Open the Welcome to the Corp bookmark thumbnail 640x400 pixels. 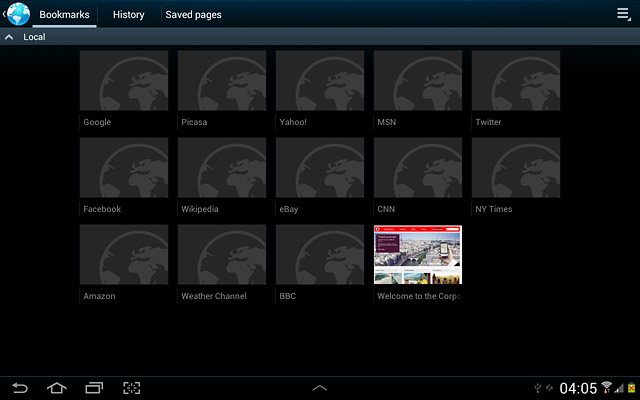(x=418, y=254)
